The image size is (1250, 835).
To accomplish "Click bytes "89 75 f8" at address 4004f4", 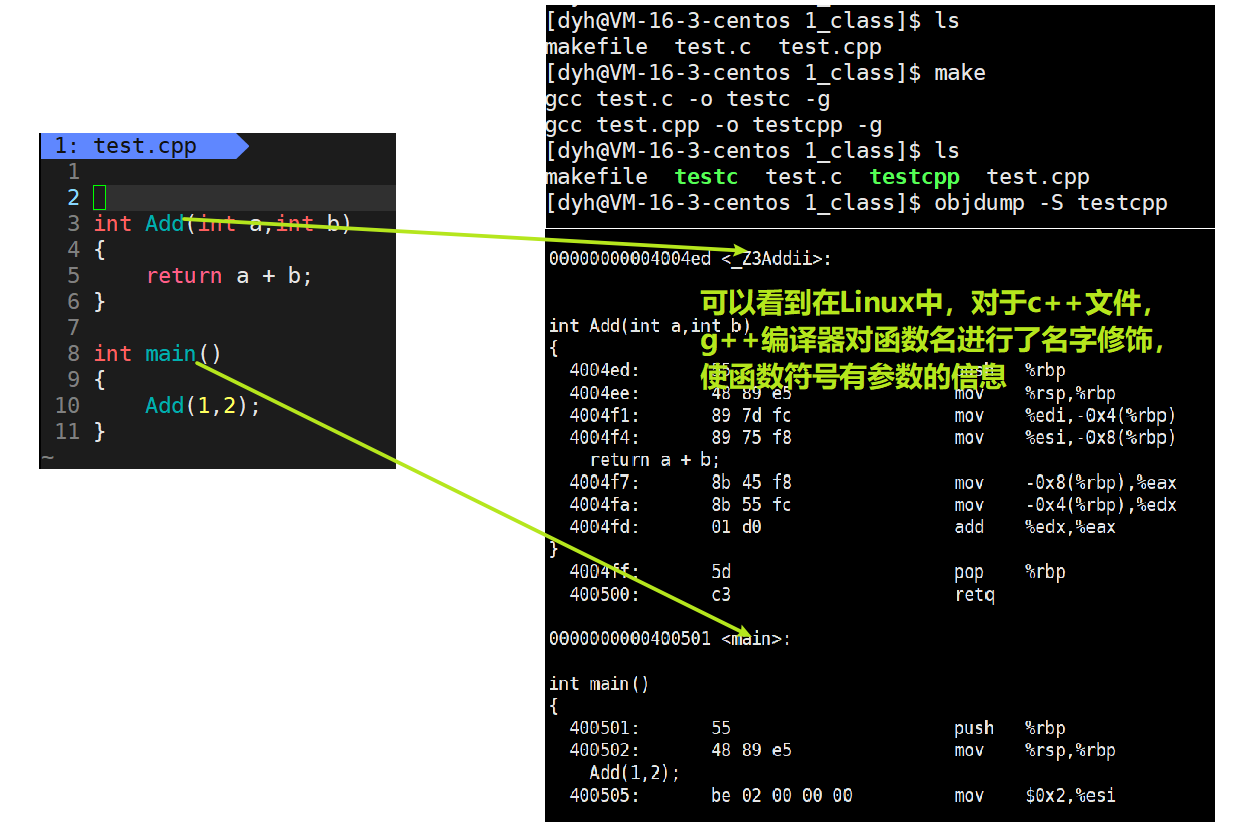I will click(751, 437).
